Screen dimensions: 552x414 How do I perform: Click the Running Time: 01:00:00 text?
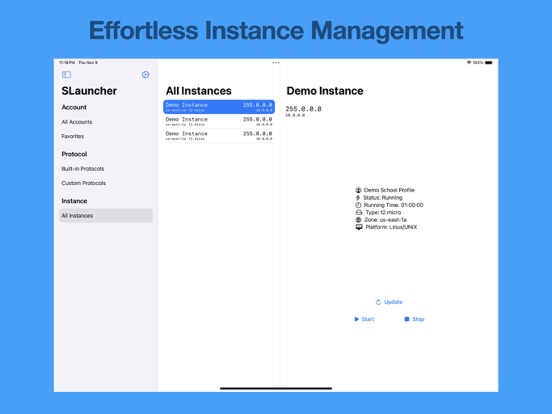[x=394, y=205]
